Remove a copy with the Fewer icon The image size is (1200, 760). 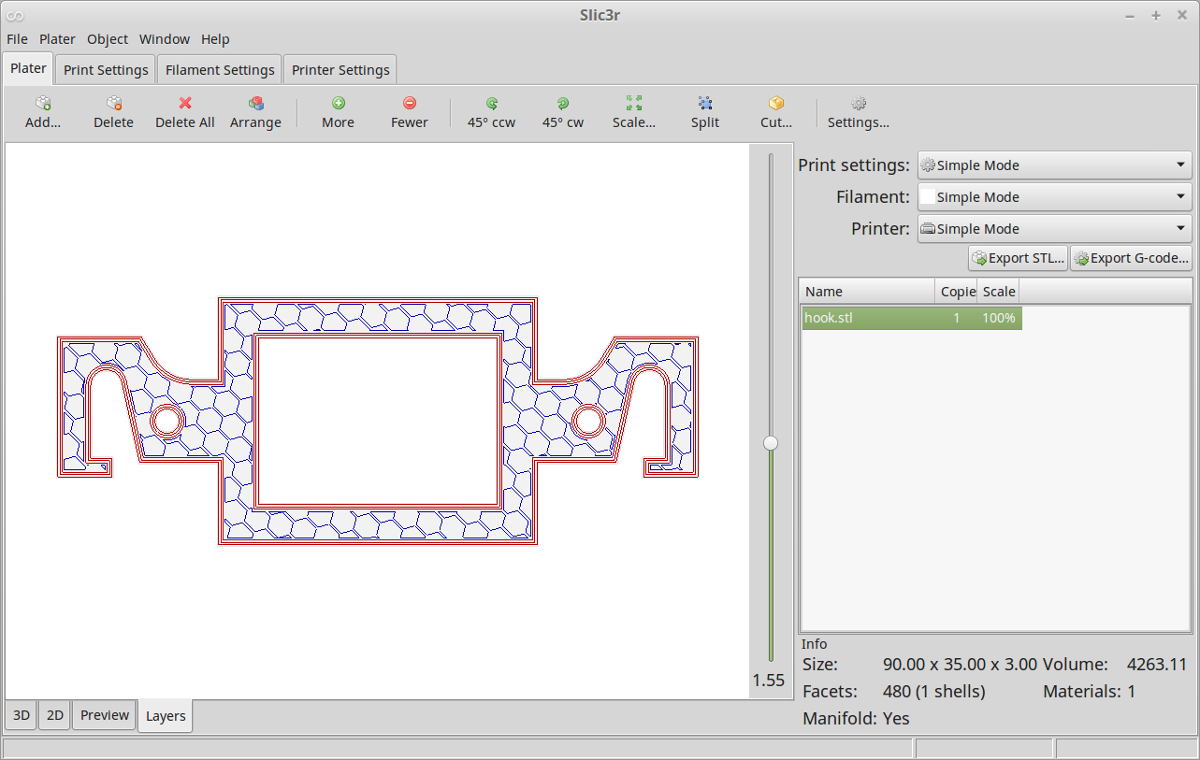point(409,103)
